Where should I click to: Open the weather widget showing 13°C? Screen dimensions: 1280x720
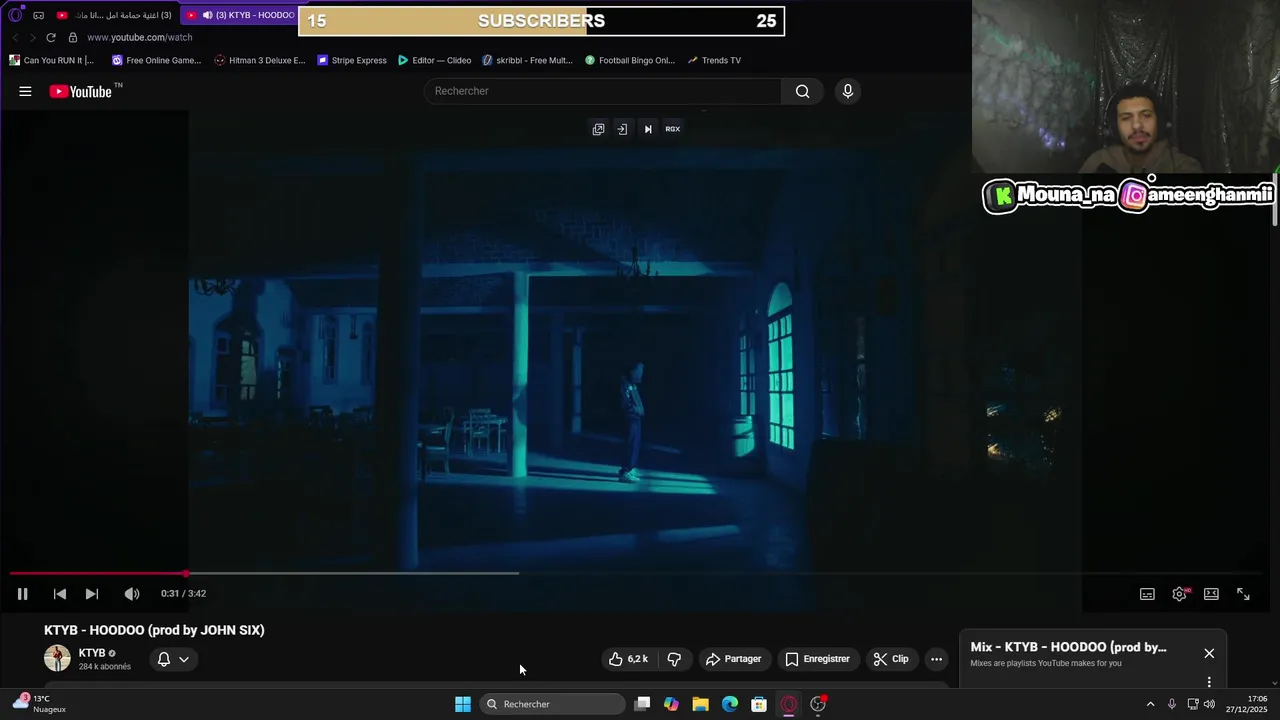pos(40,704)
